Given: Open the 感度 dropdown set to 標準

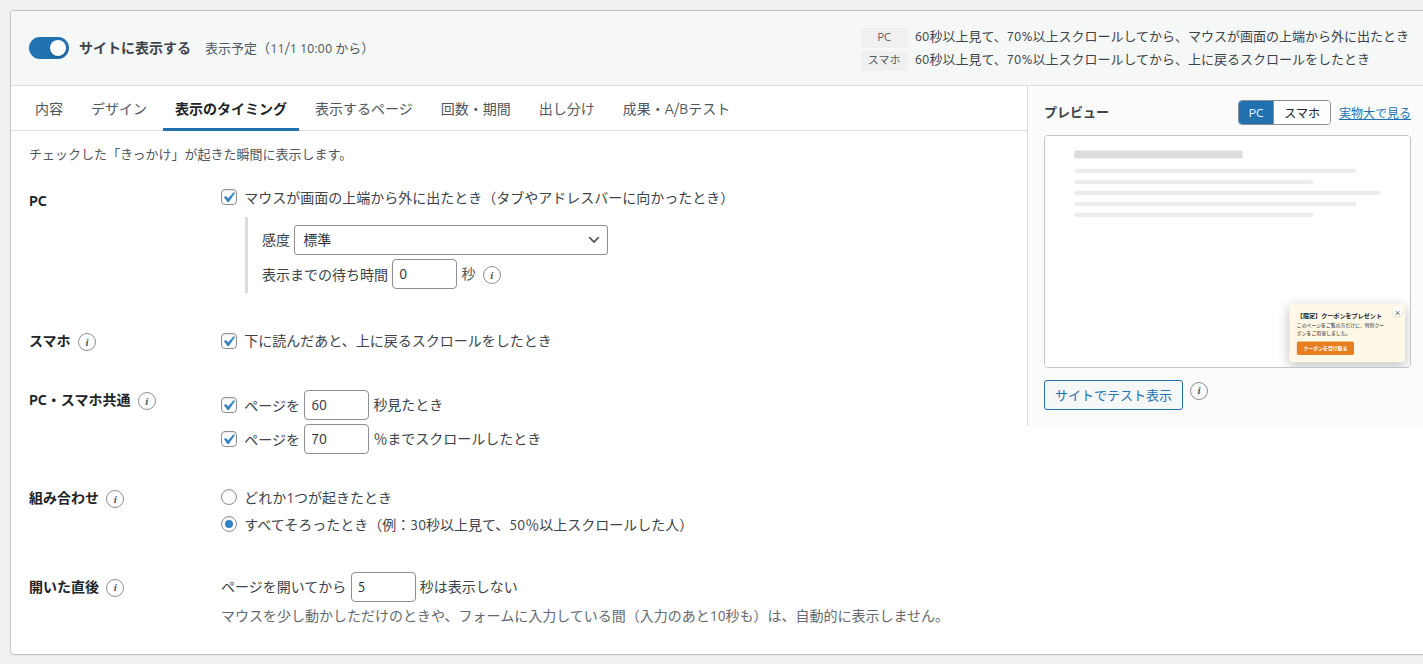Looking at the screenshot, I should pyautogui.click(x=451, y=240).
